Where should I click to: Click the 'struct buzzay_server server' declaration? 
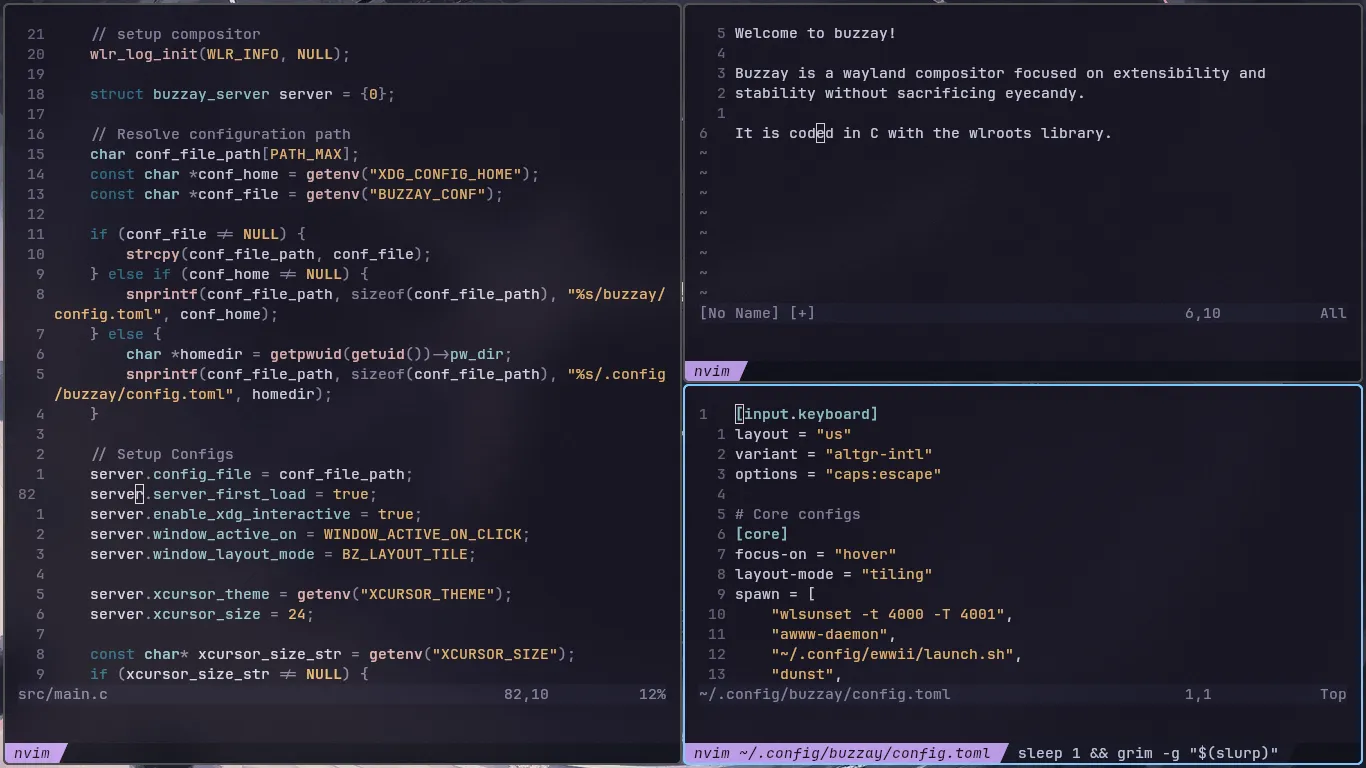coord(243,94)
